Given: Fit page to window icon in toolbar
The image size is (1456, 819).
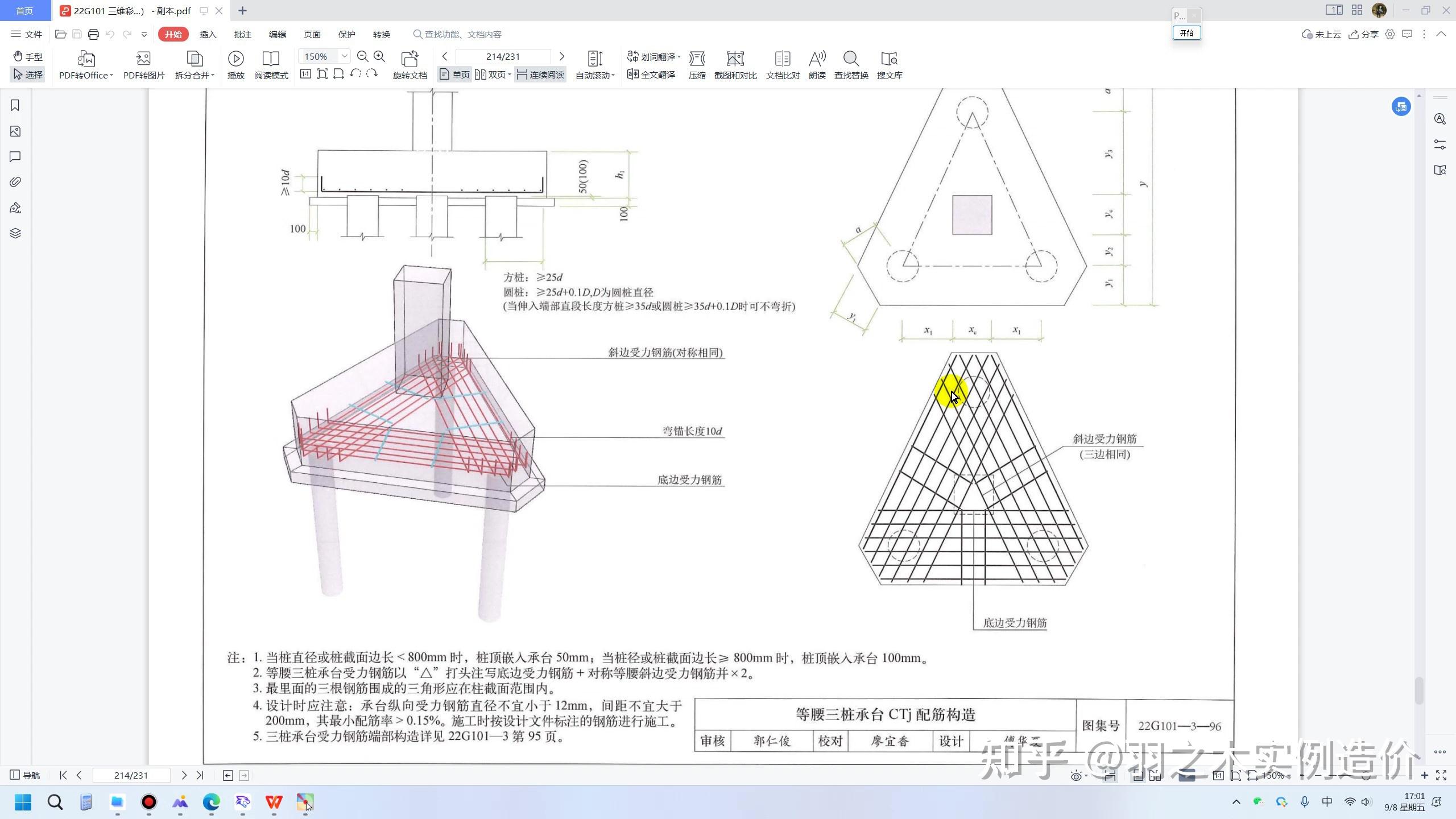Looking at the screenshot, I should pos(322,74).
